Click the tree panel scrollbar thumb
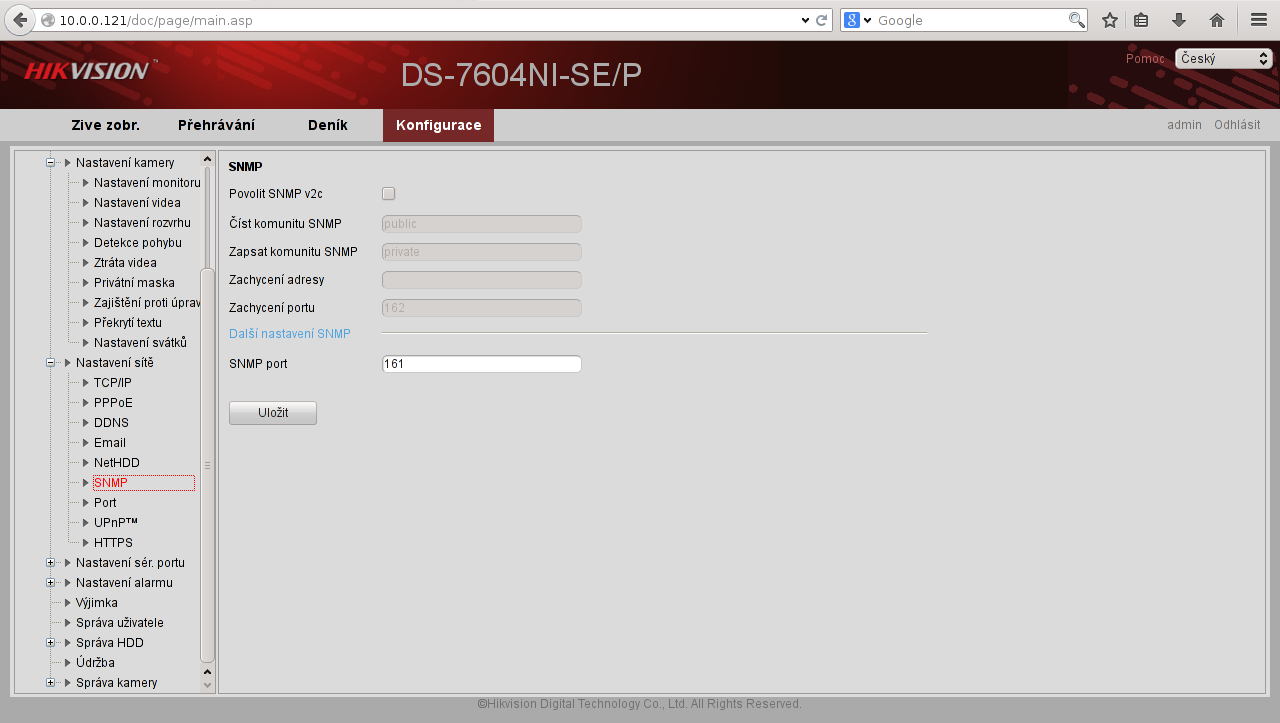 coord(207,465)
